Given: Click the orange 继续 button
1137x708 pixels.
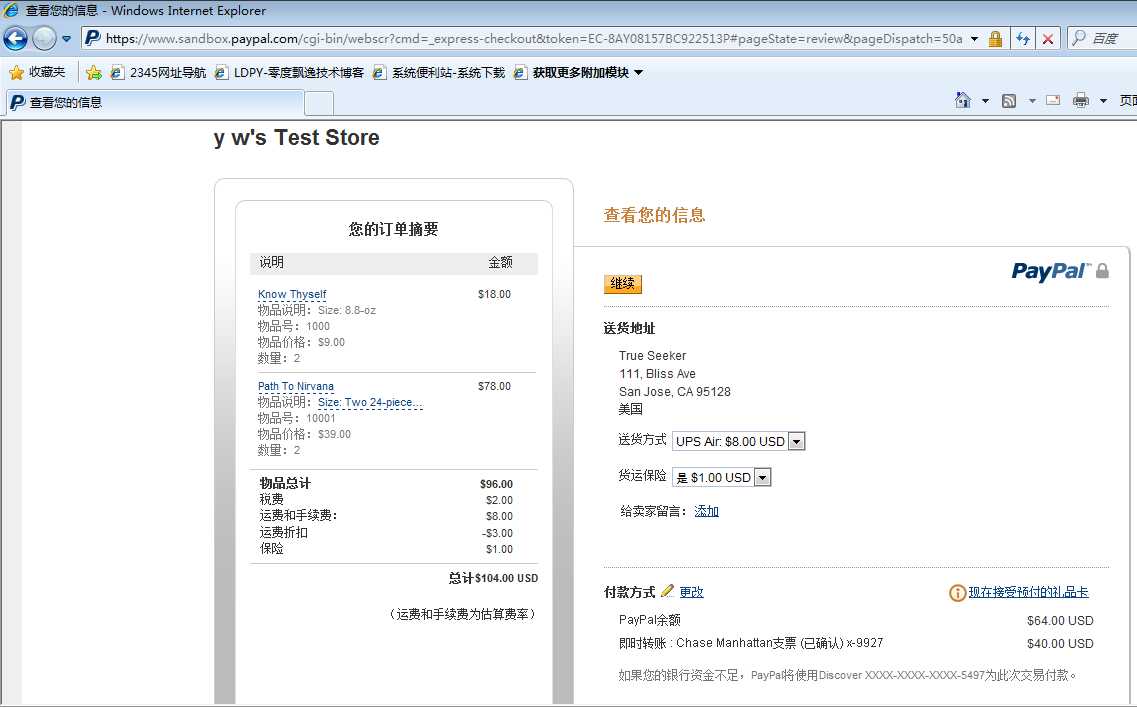Looking at the screenshot, I should (623, 284).
